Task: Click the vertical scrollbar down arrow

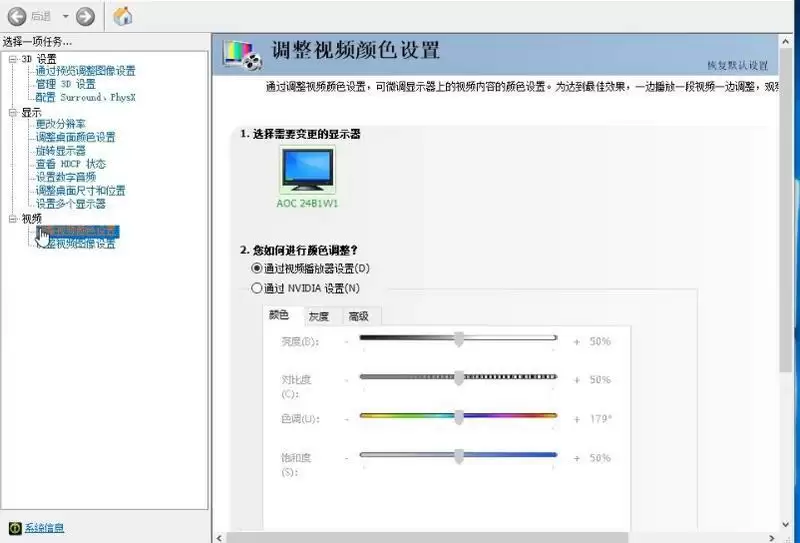Action: (785, 524)
